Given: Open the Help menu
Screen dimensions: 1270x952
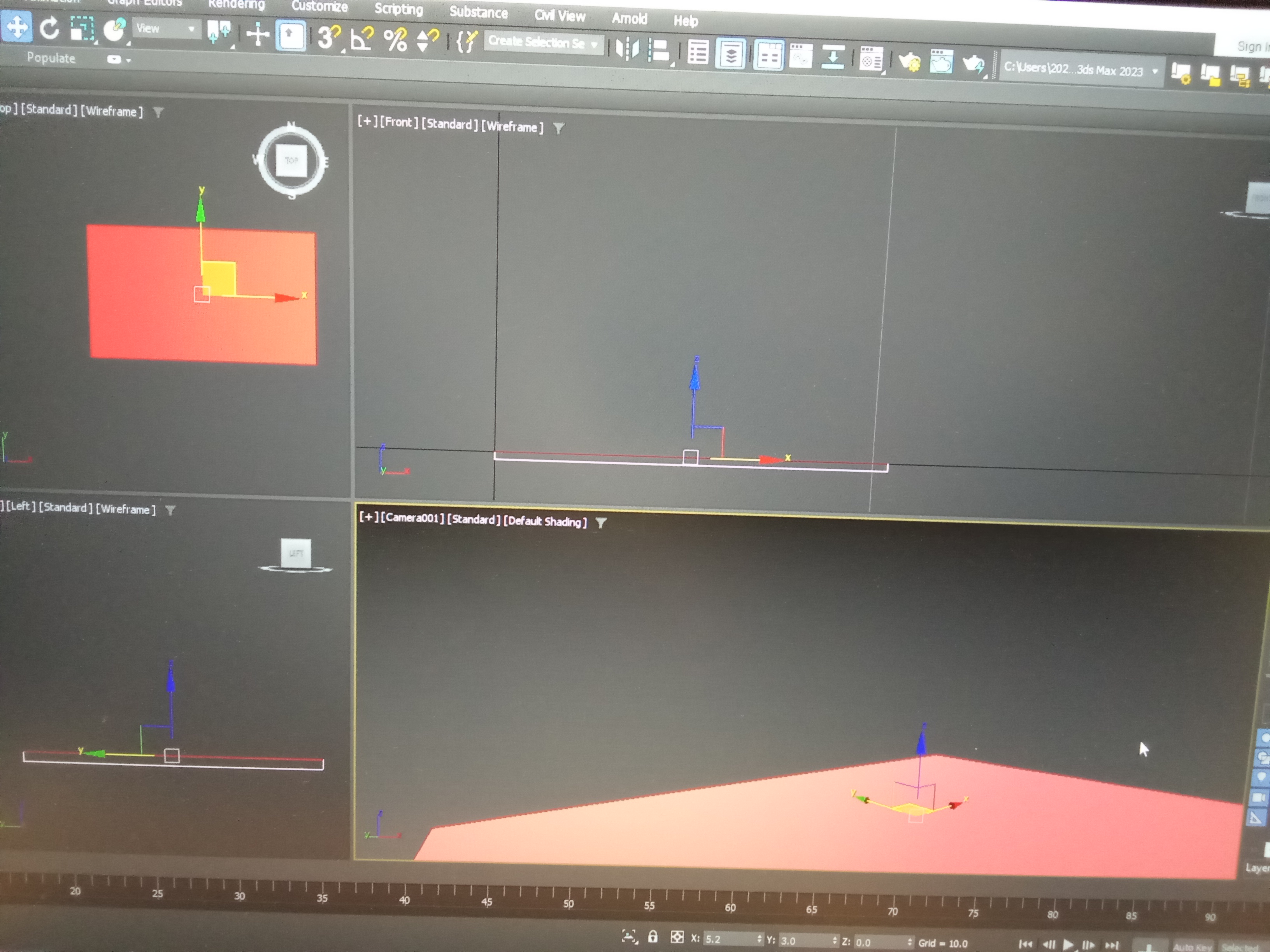Looking at the screenshot, I should (x=686, y=21).
